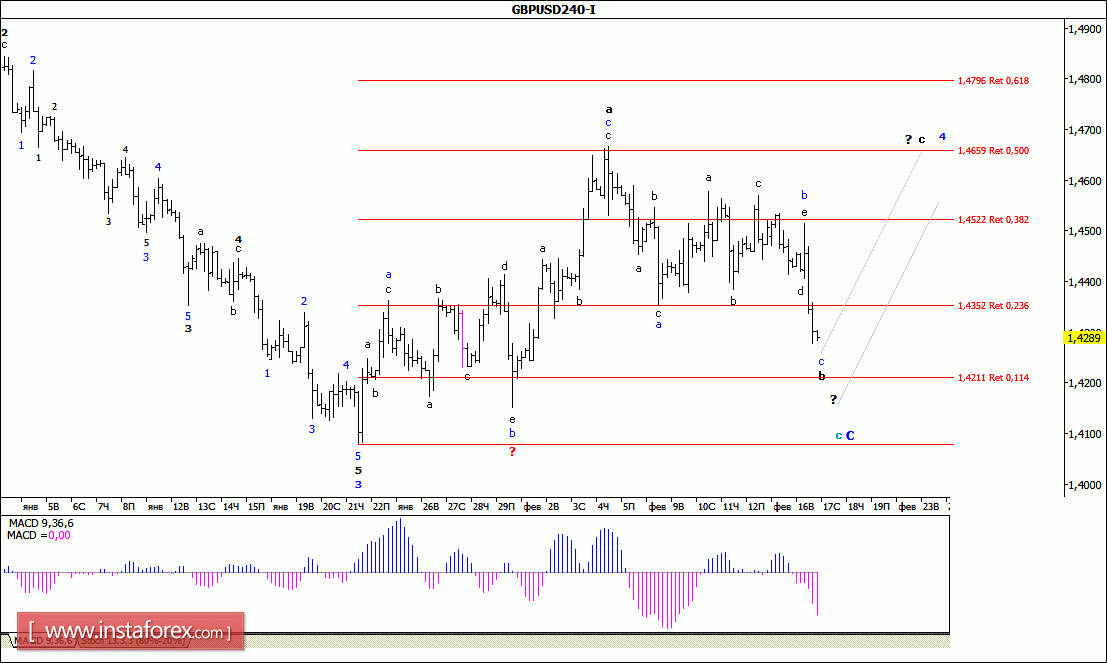Click the 1,4000 price axis value
The height and width of the screenshot is (663, 1107).
1084,485
